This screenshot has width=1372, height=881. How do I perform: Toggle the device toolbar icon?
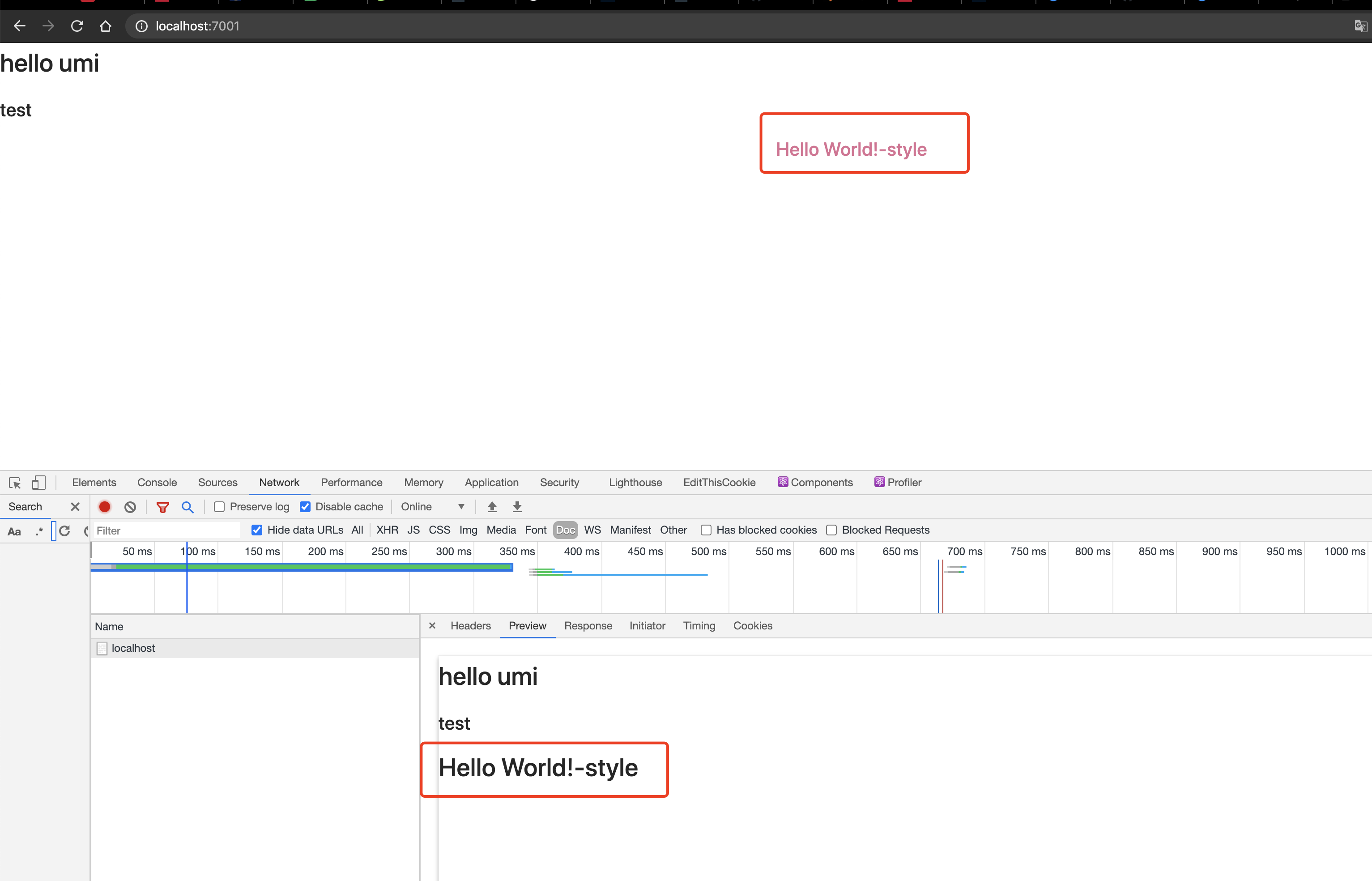tap(38, 482)
